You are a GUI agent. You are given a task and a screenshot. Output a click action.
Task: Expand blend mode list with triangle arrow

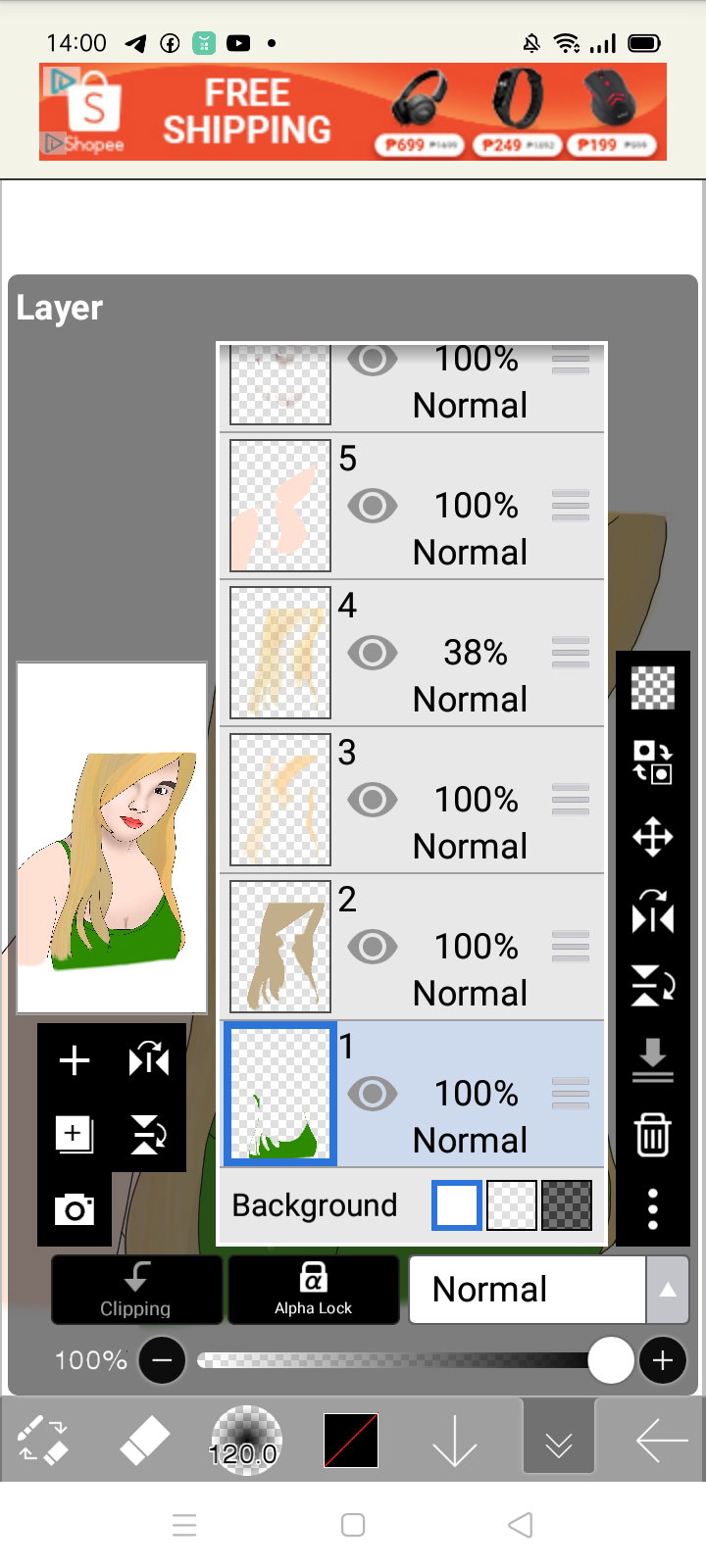(x=668, y=1290)
